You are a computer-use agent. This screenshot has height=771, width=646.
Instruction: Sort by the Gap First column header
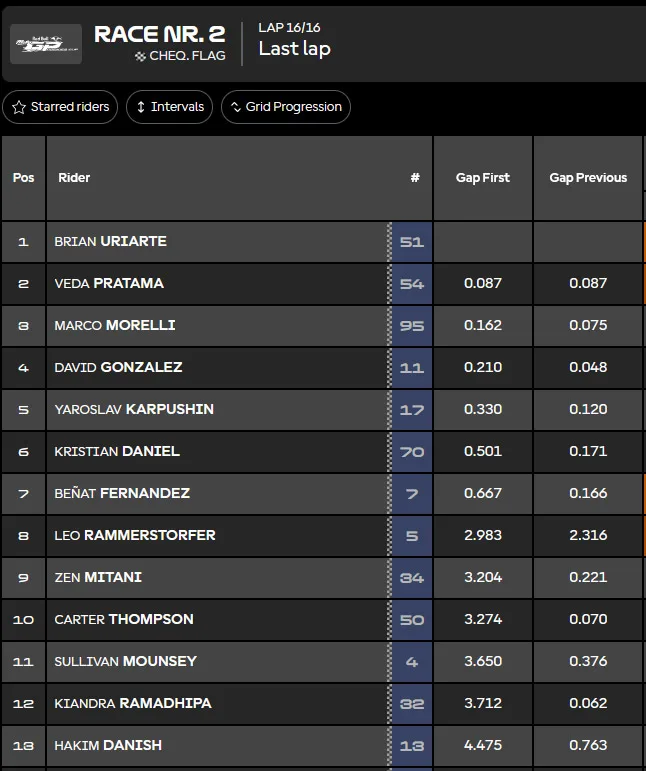(x=483, y=178)
